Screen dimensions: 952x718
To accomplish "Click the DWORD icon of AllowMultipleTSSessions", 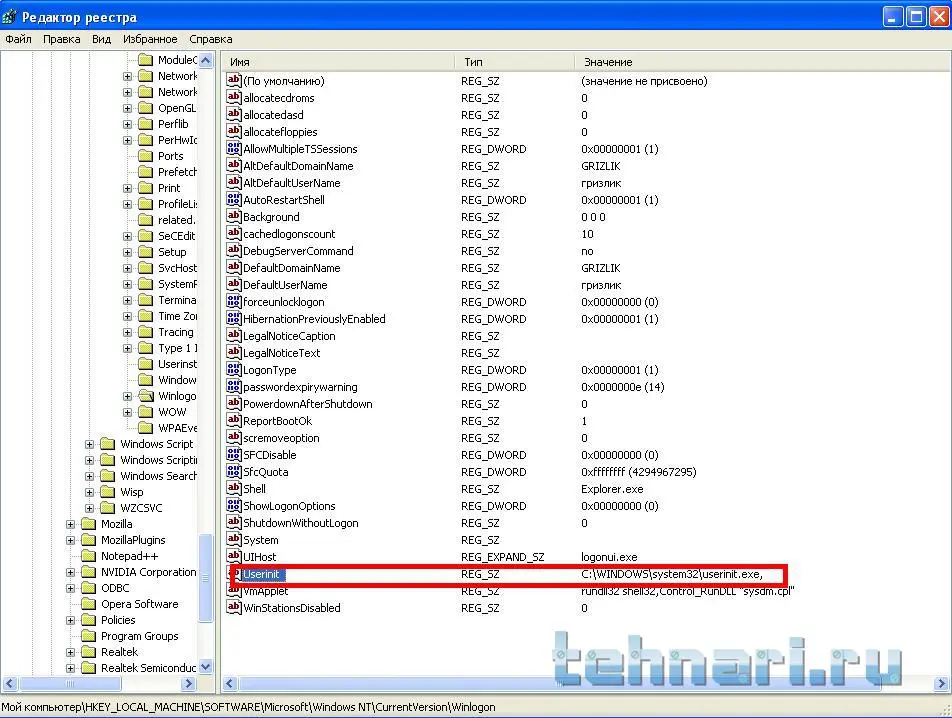I will [x=234, y=148].
